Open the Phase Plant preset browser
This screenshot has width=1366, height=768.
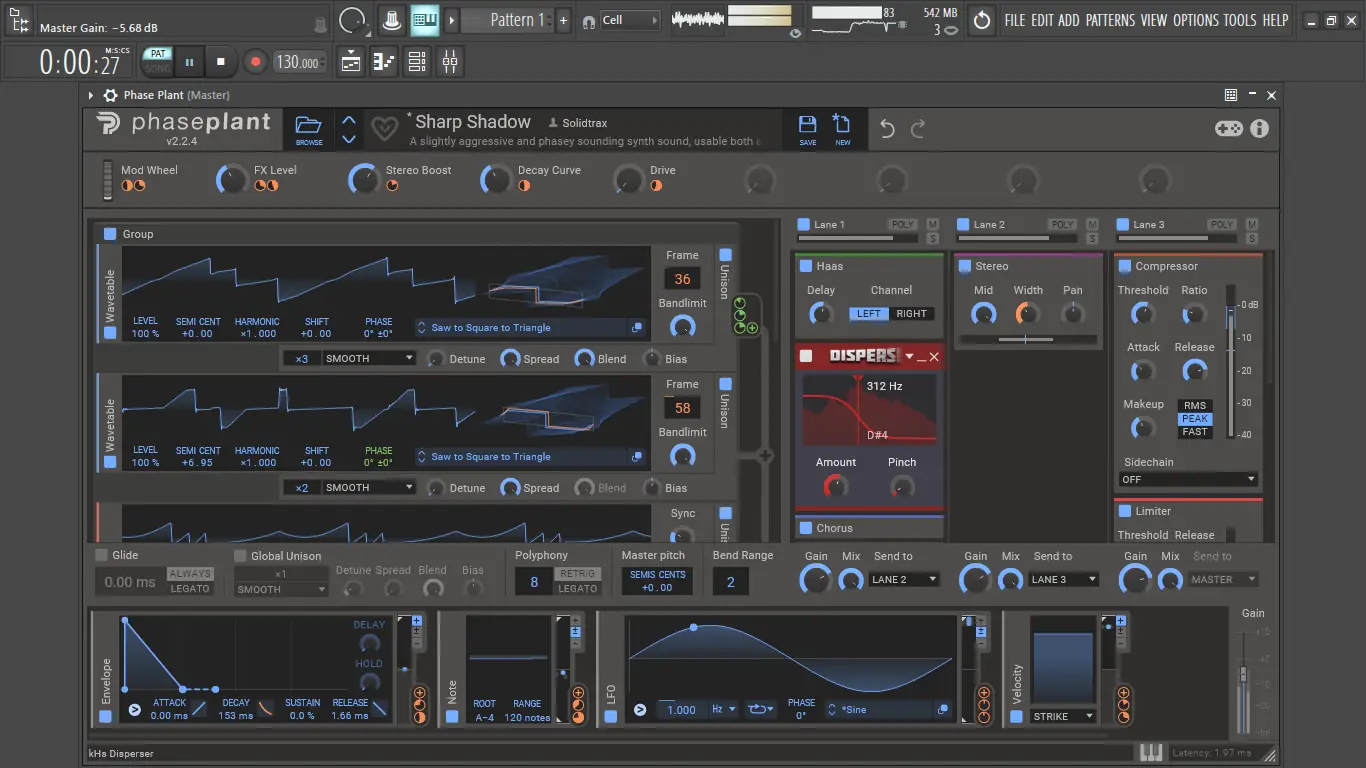[309, 129]
